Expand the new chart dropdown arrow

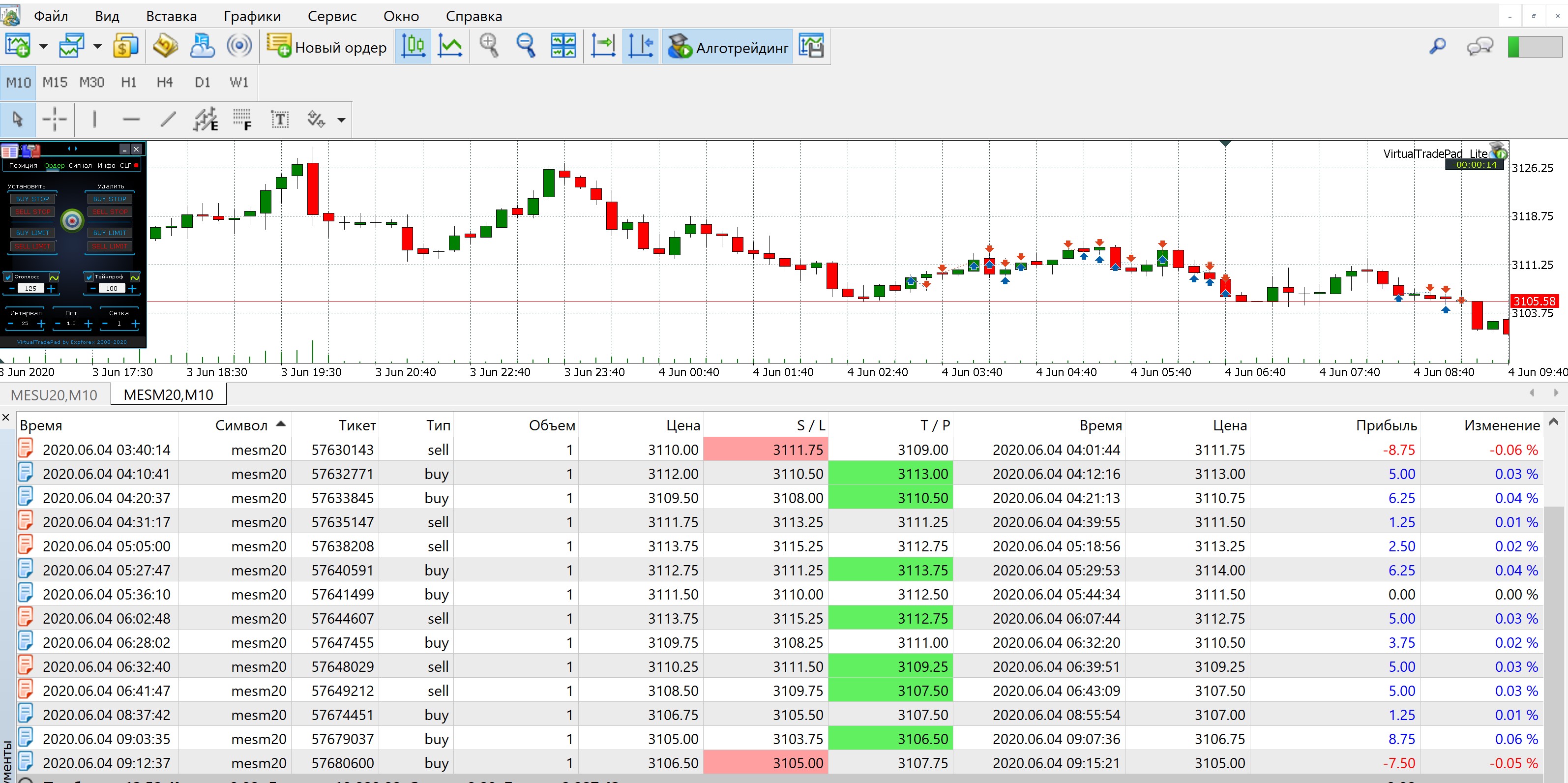click(43, 46)
